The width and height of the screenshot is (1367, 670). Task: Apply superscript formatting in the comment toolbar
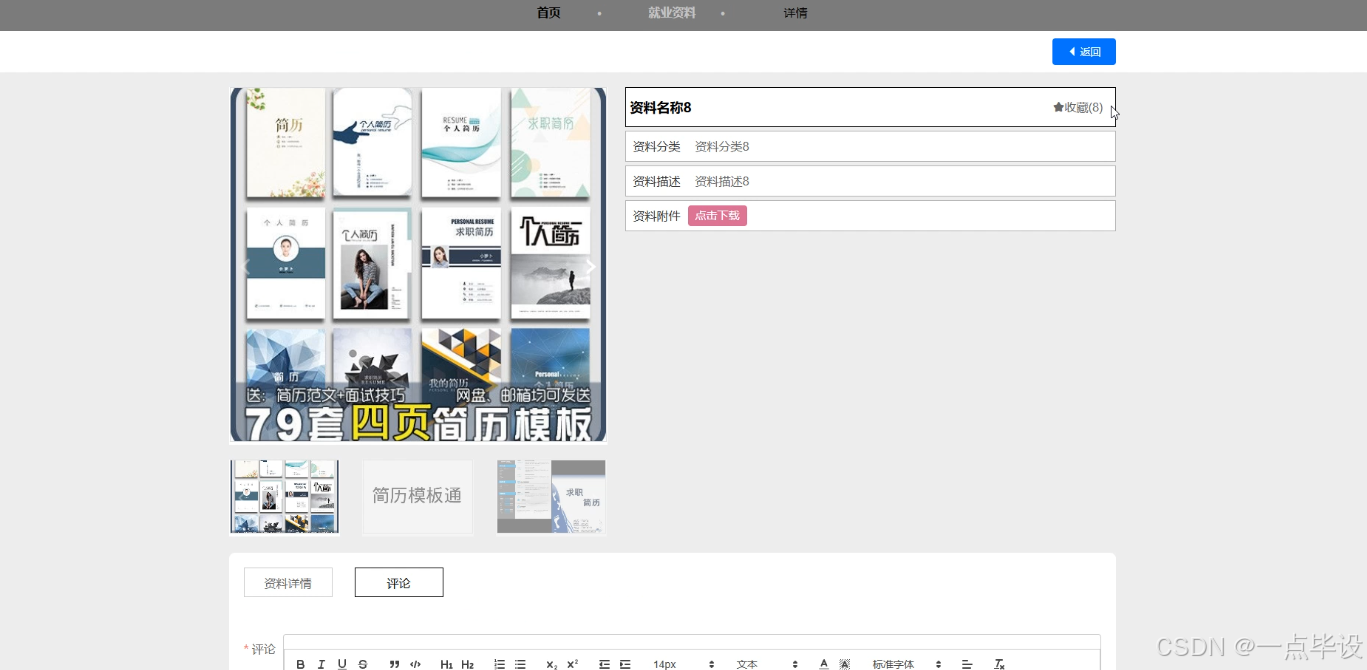572,664
